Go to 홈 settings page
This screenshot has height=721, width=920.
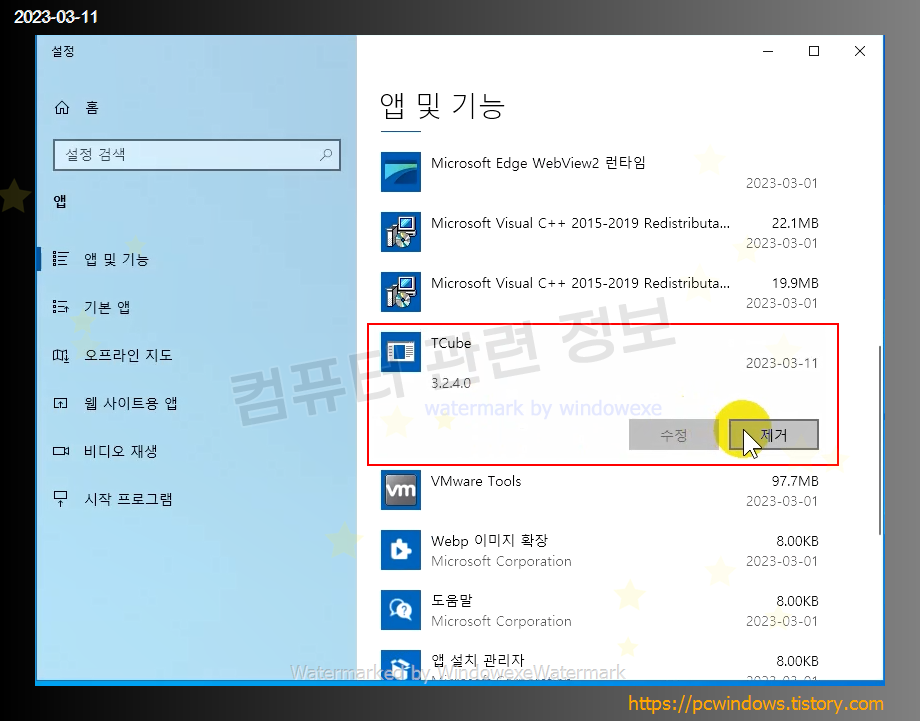point(92,108)
